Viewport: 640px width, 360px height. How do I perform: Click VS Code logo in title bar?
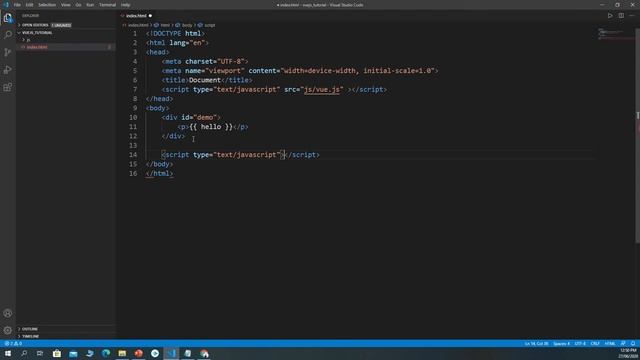point(6,5)
